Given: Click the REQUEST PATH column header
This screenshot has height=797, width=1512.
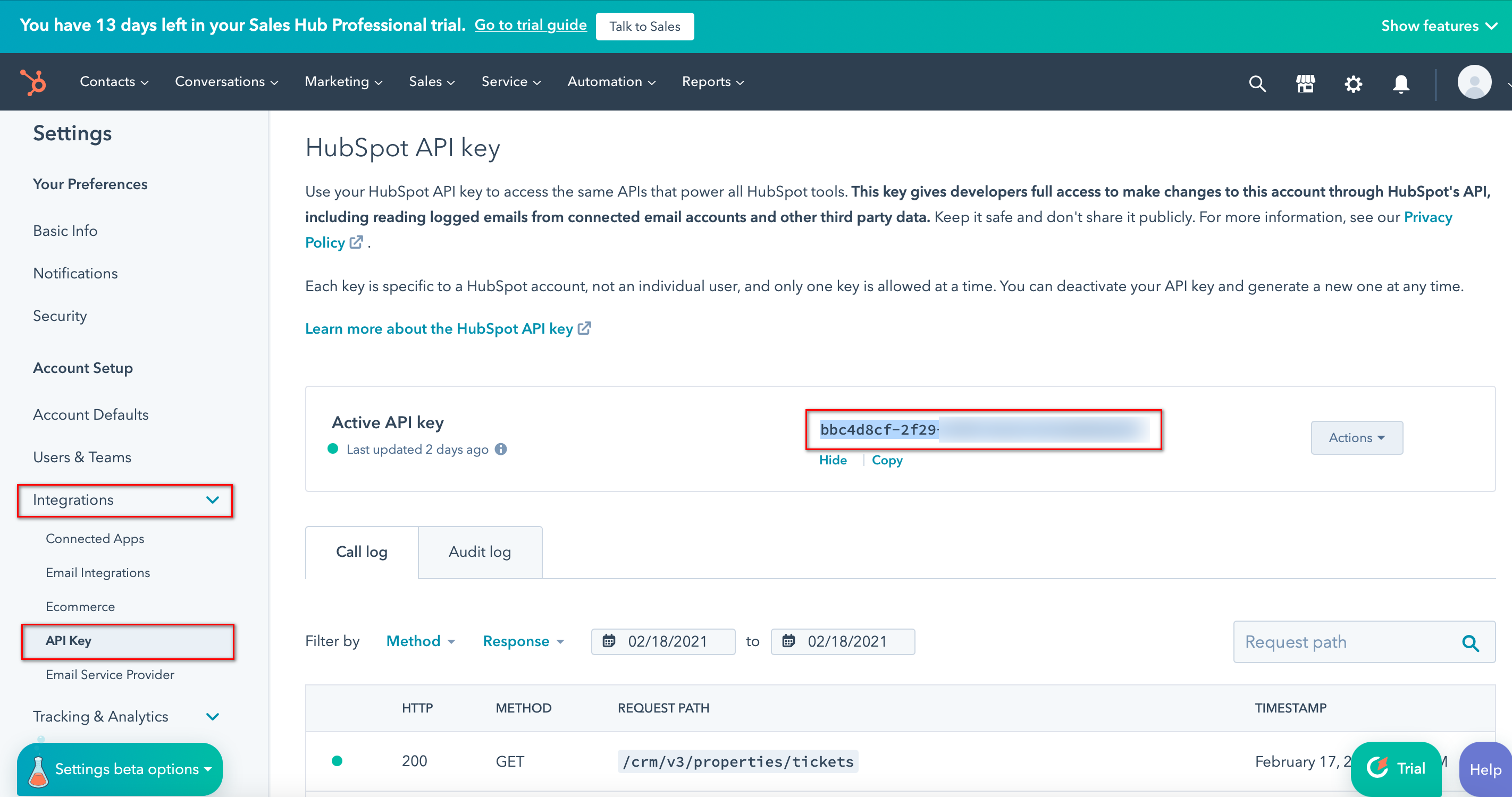Looking at the screenshot, I should tap(663, 708).
